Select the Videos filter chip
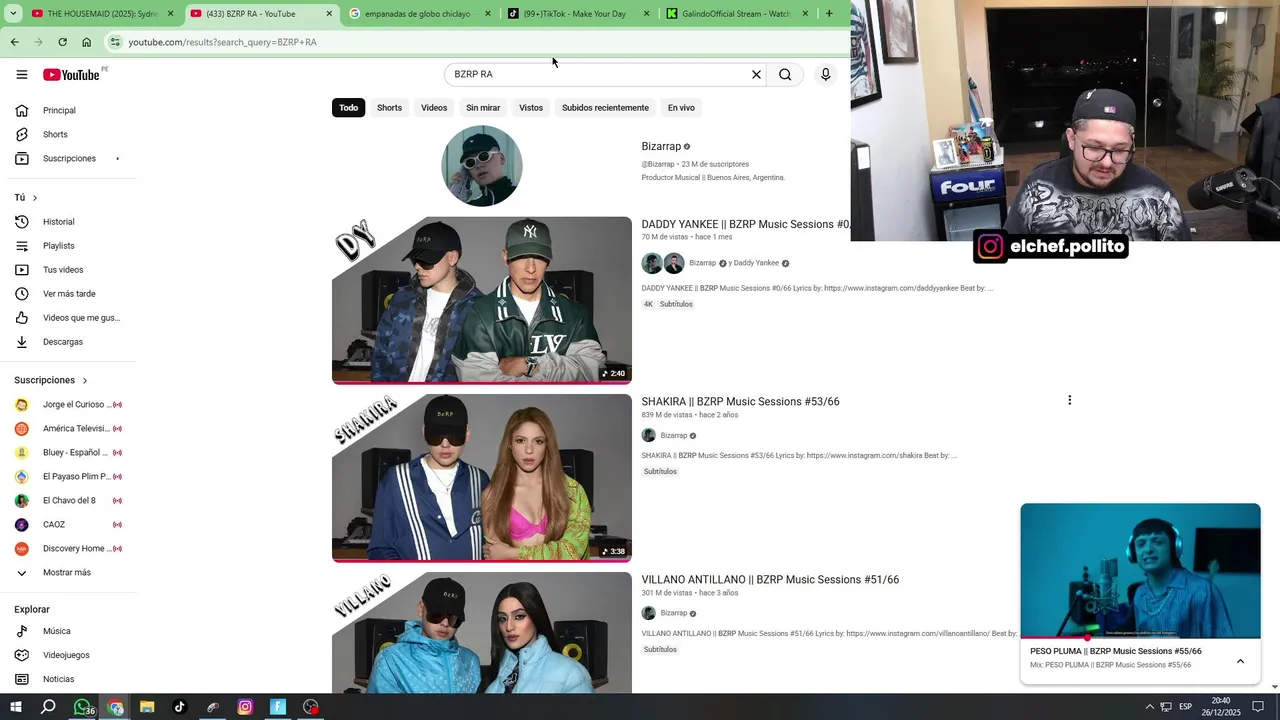1280x720 pixels. pyautogui.click(x=434, y=108)
